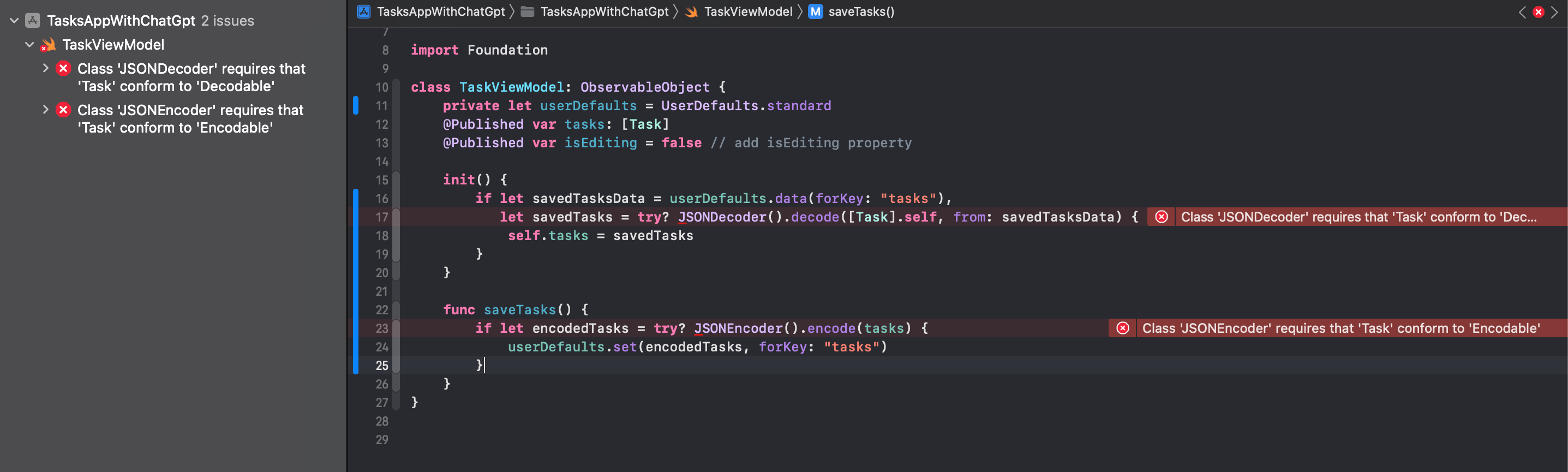Click line number 25 in the gutter
Image resolution: width=1568 pixels, height=472 pixels.
click(x=382, y=366)
